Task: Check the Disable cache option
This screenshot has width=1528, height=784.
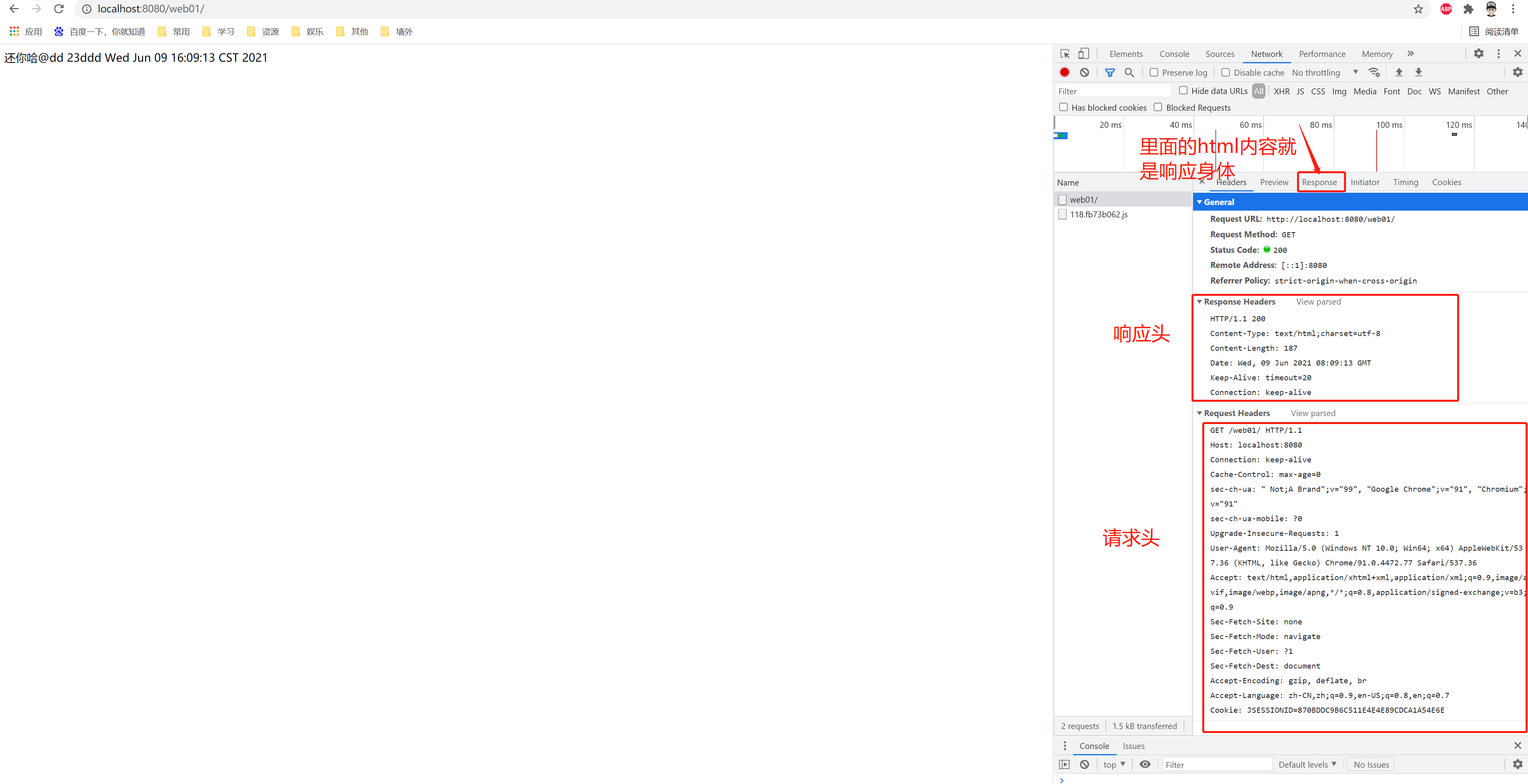Action: (x=1225, y=72)
